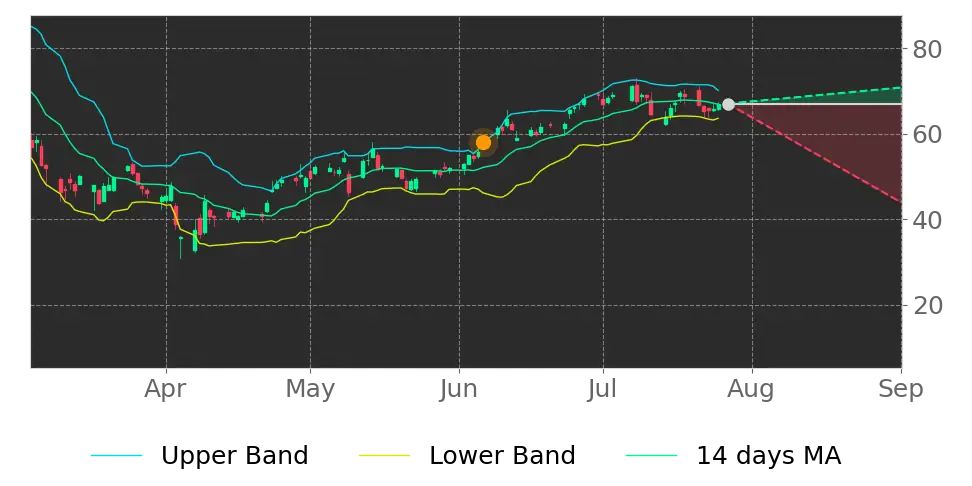Click the Upper Band legend label

pyautogui.click(x=234, y=456)
